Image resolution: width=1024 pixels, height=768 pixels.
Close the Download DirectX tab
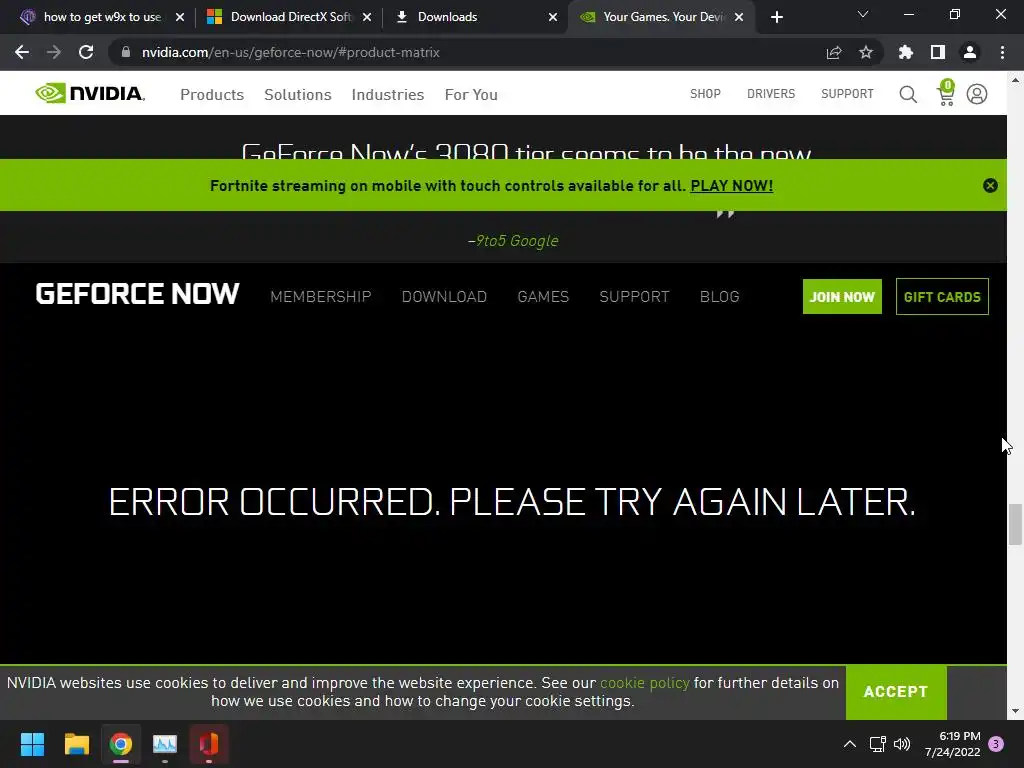coord(367,17)
